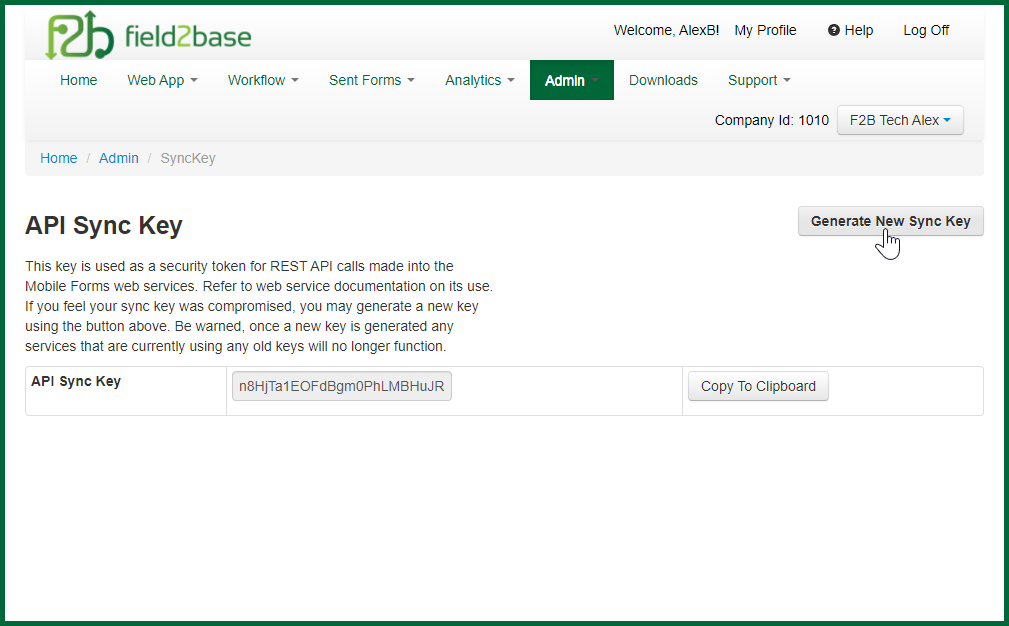This screenshot has height=626, width=1009.
Task: Open Help via the question mark icon
Action: [849, 30]
